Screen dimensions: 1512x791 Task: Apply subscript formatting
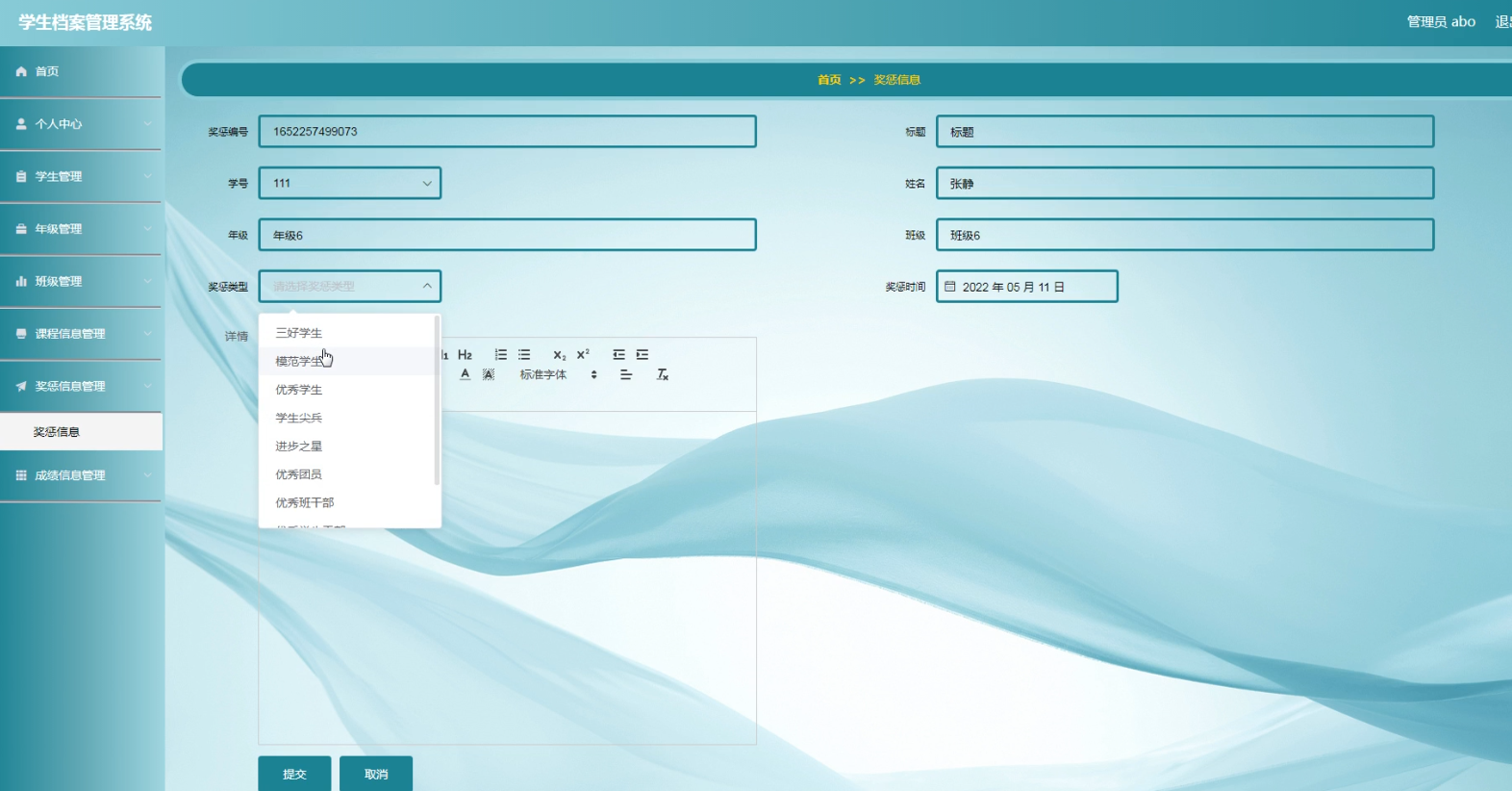point(560,355)
